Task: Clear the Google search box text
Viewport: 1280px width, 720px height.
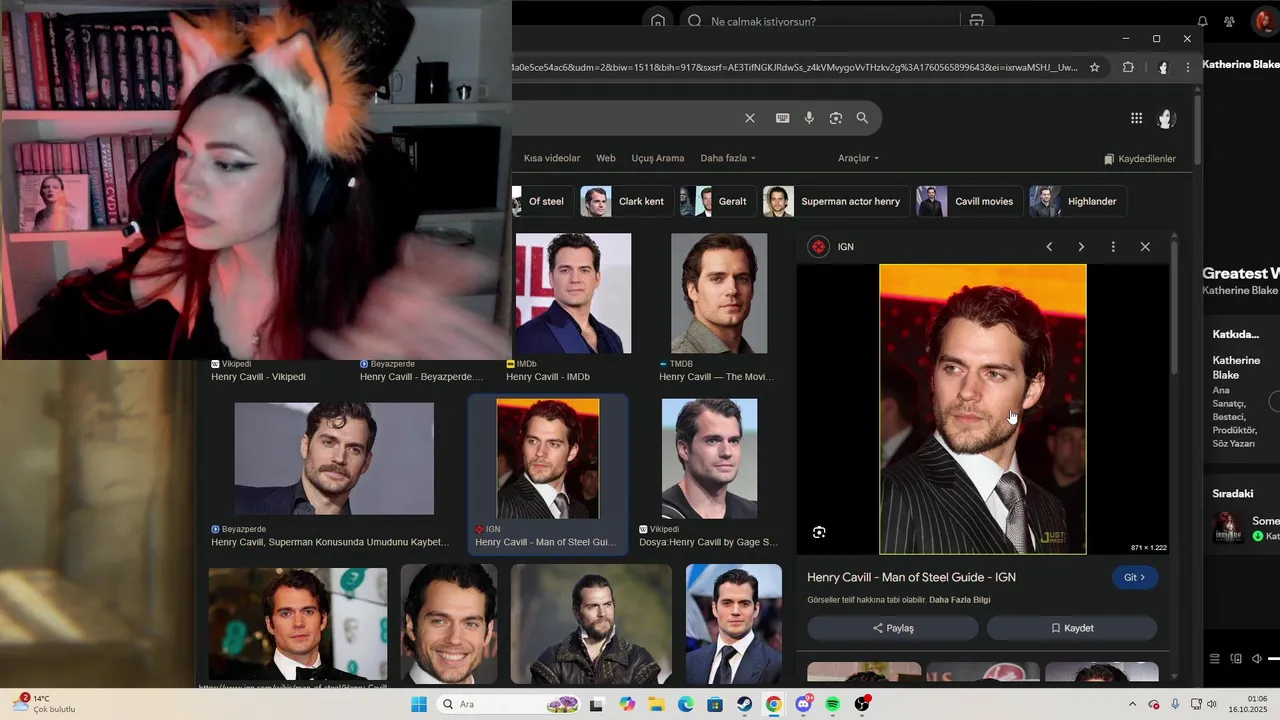Action: pos(750,118)
